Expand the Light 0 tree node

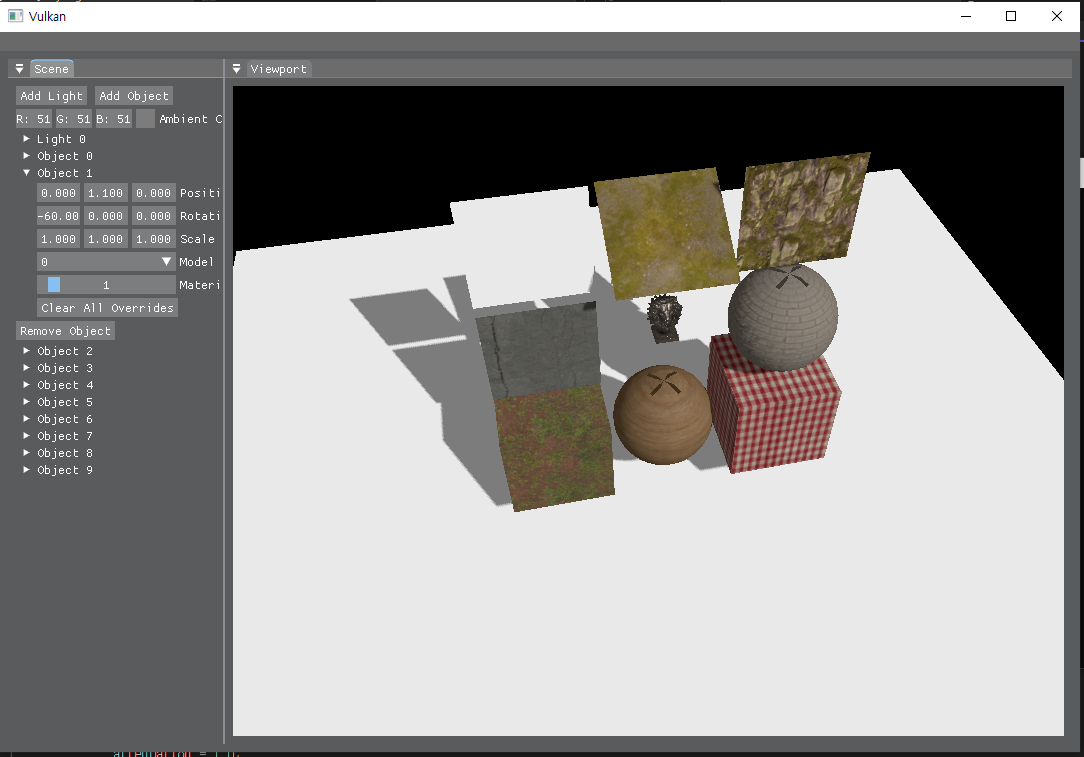pos(27,139)
